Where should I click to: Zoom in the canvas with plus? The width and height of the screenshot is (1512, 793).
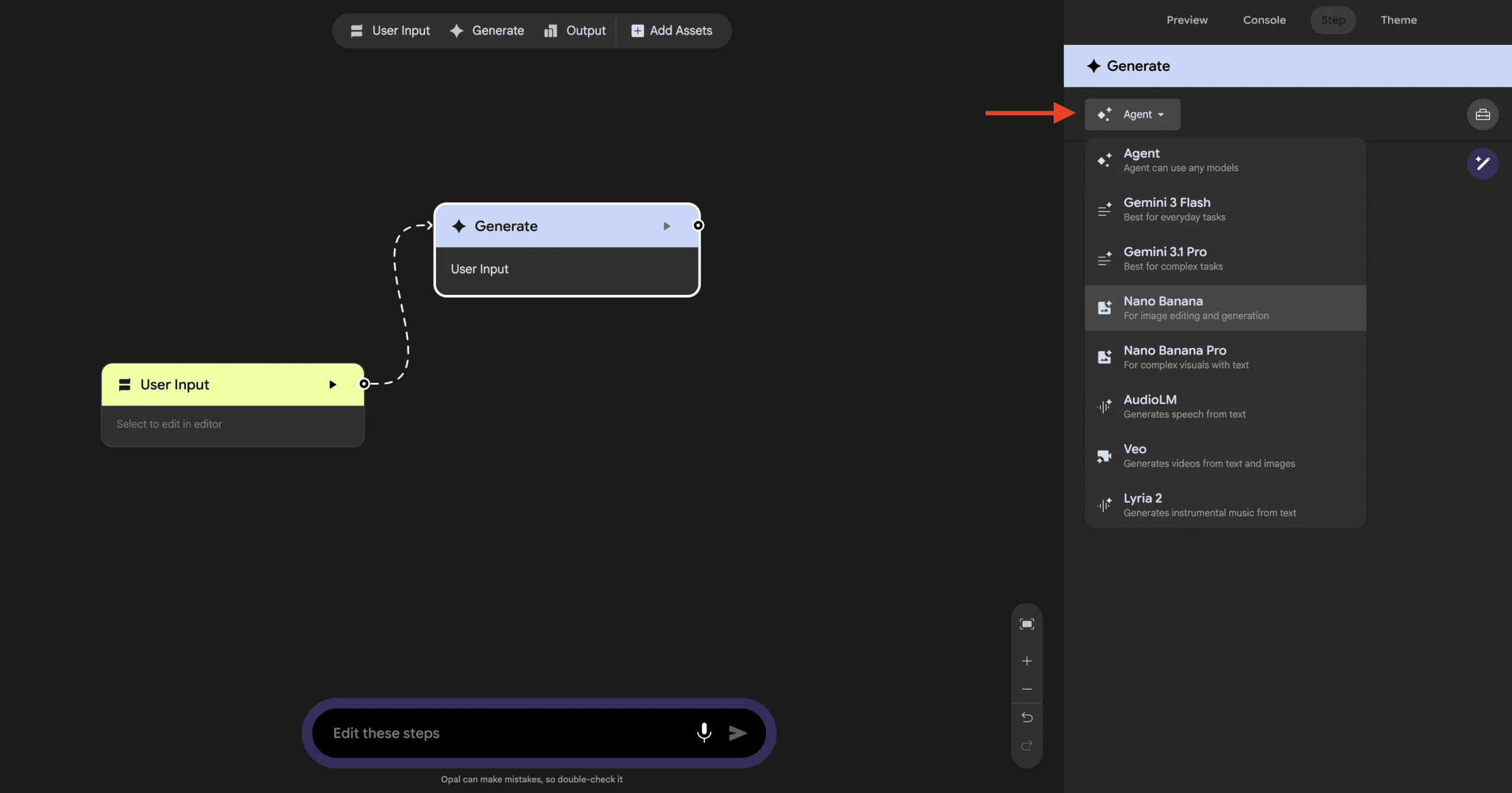(x=1027, y=661)
